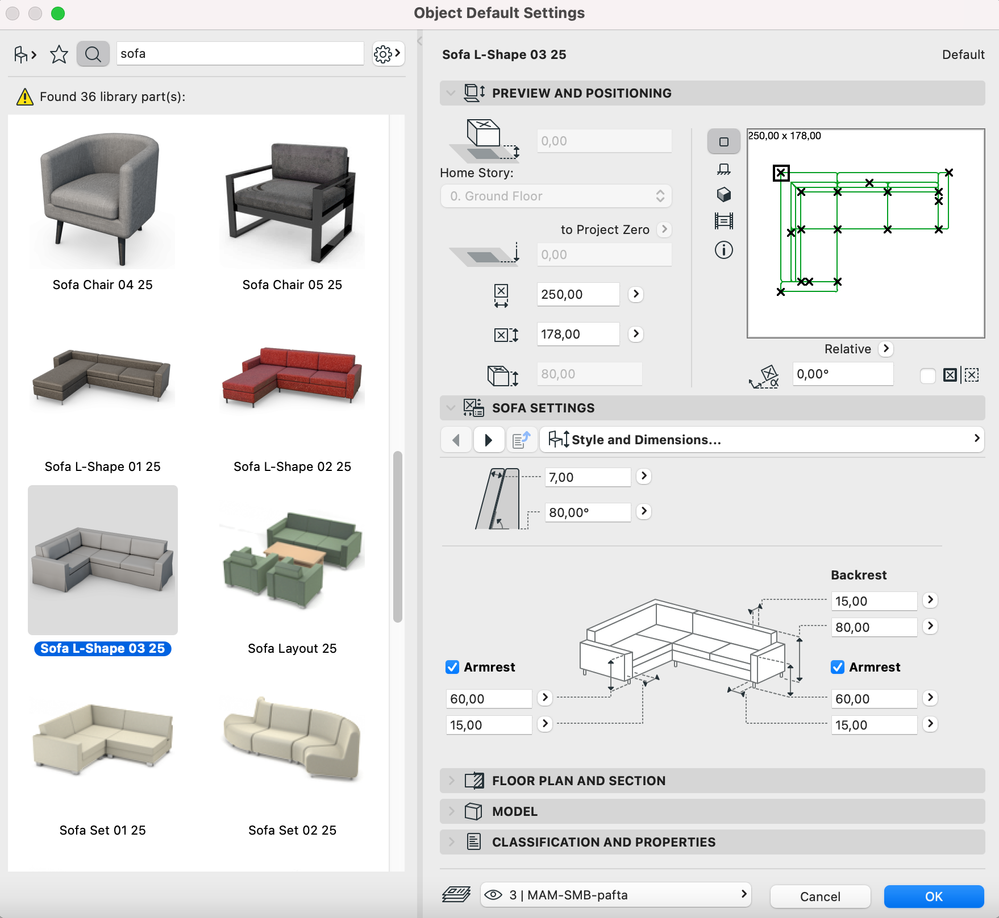This screenshot has width=999, height=918.
Task: Select the search magnifier icon
Action: point(92,54)
